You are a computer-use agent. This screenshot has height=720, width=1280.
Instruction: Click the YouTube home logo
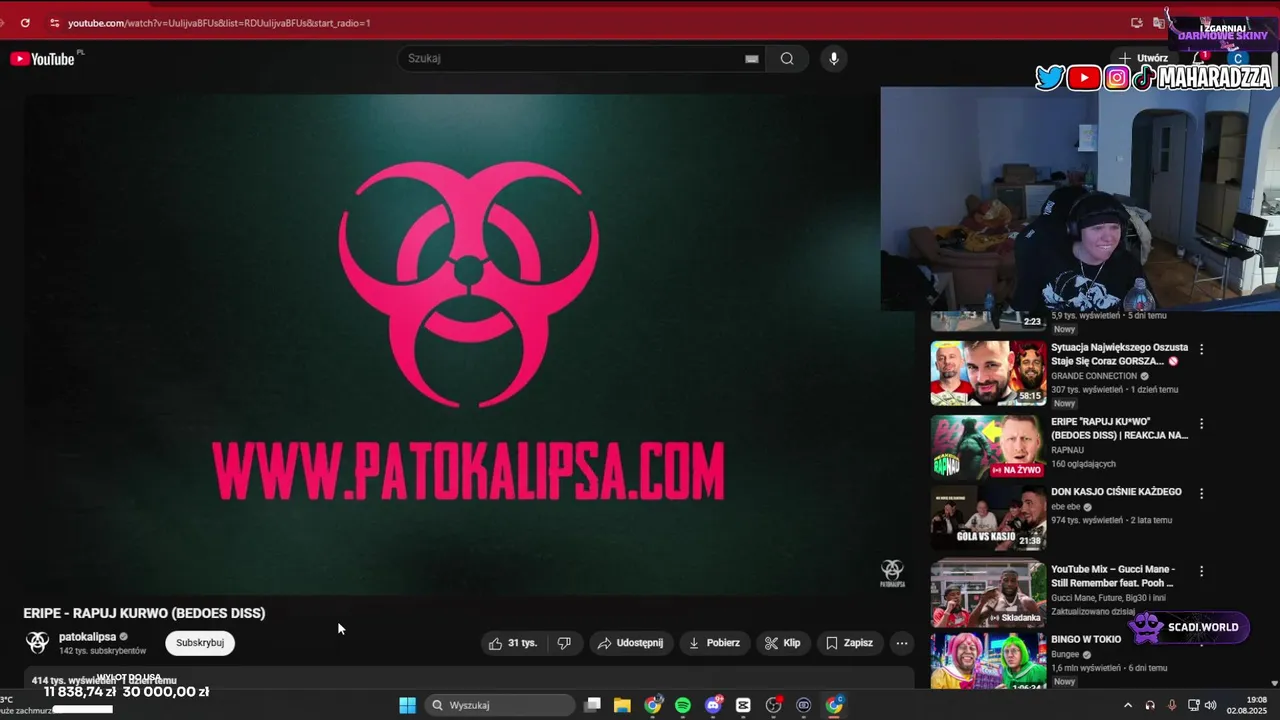tap(42, 59)
